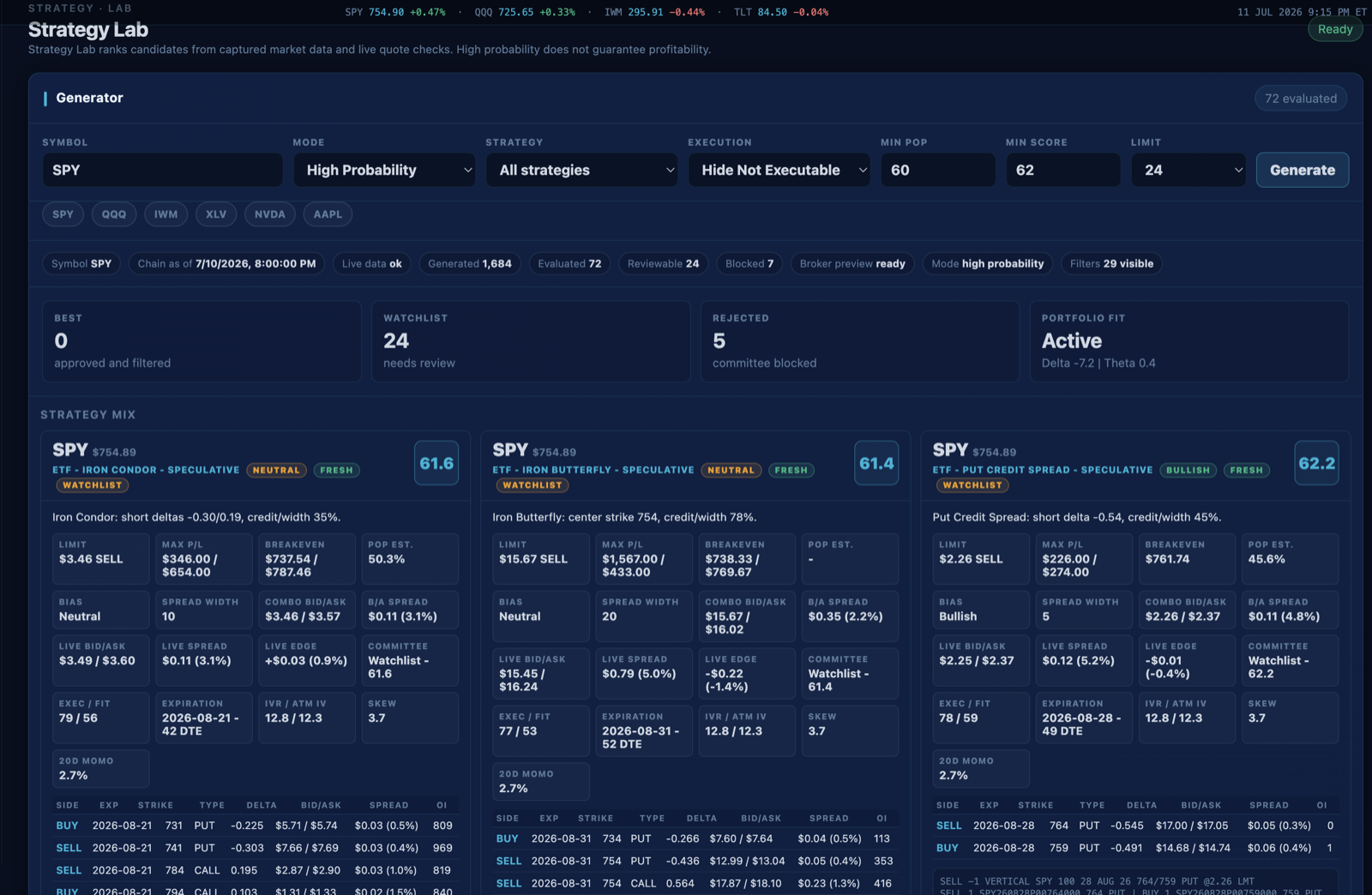Open the Portfolio Fit Active card
The width and height of the screenshot is (1372, 895).
pos(1189,341)
